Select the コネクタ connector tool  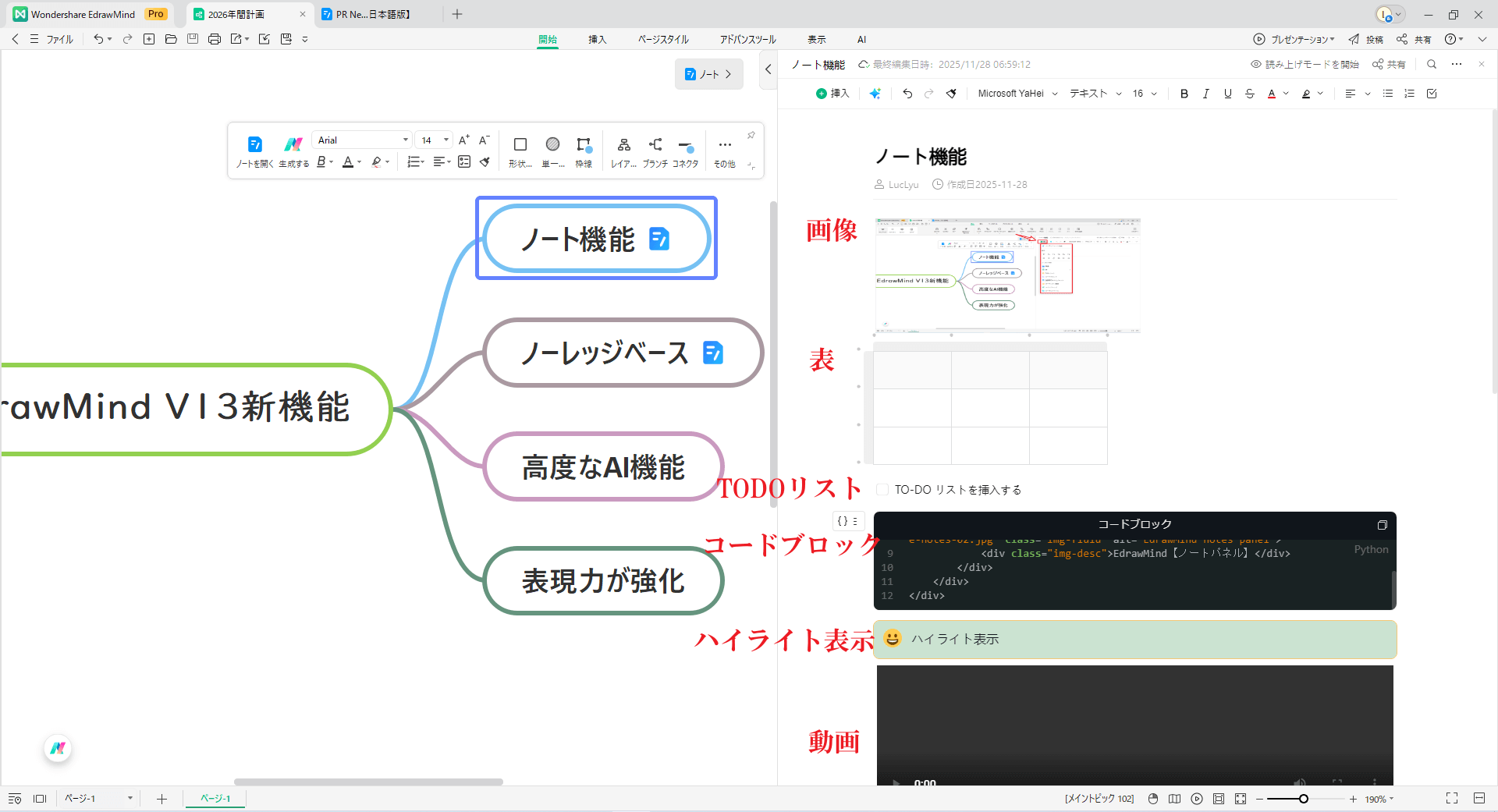pos(684,150)
